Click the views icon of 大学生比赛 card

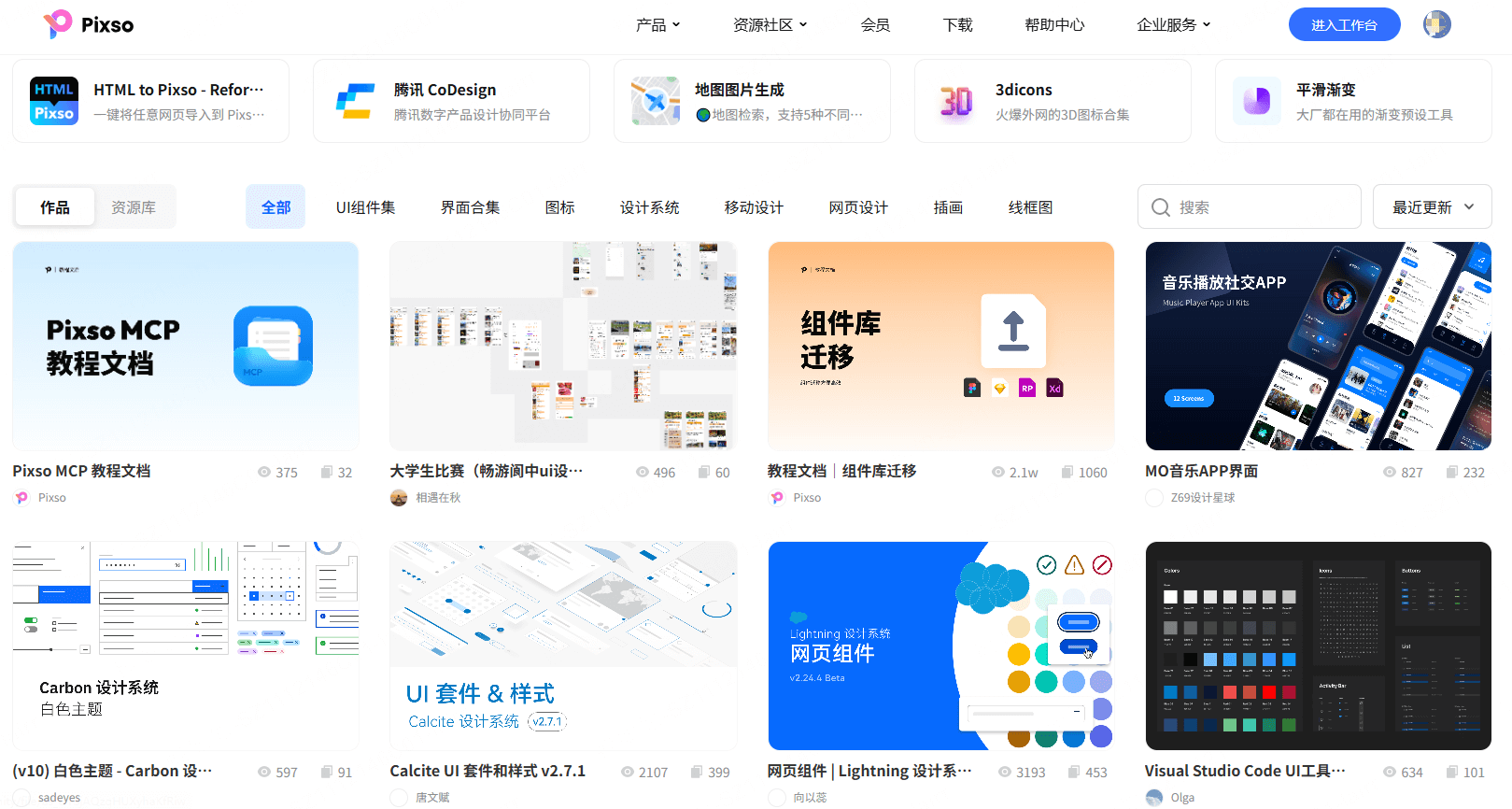coord(643,473)
